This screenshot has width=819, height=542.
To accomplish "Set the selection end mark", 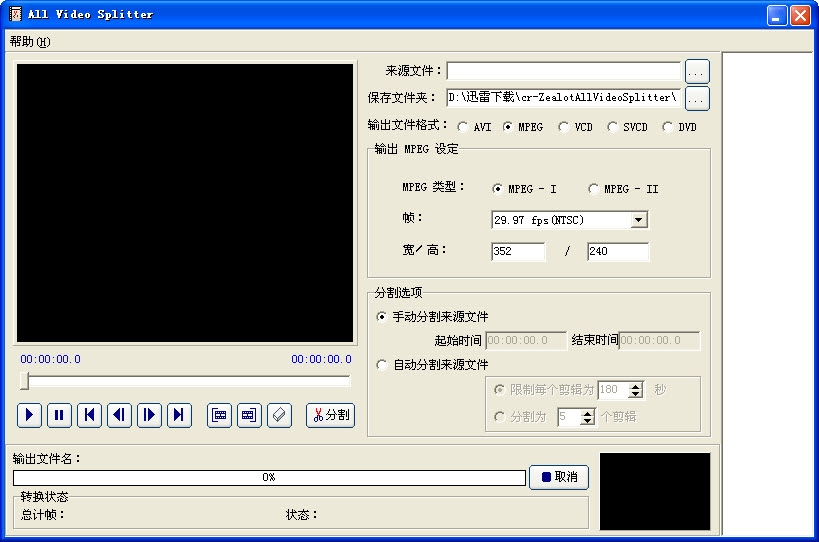I will [x=249, y=415].
